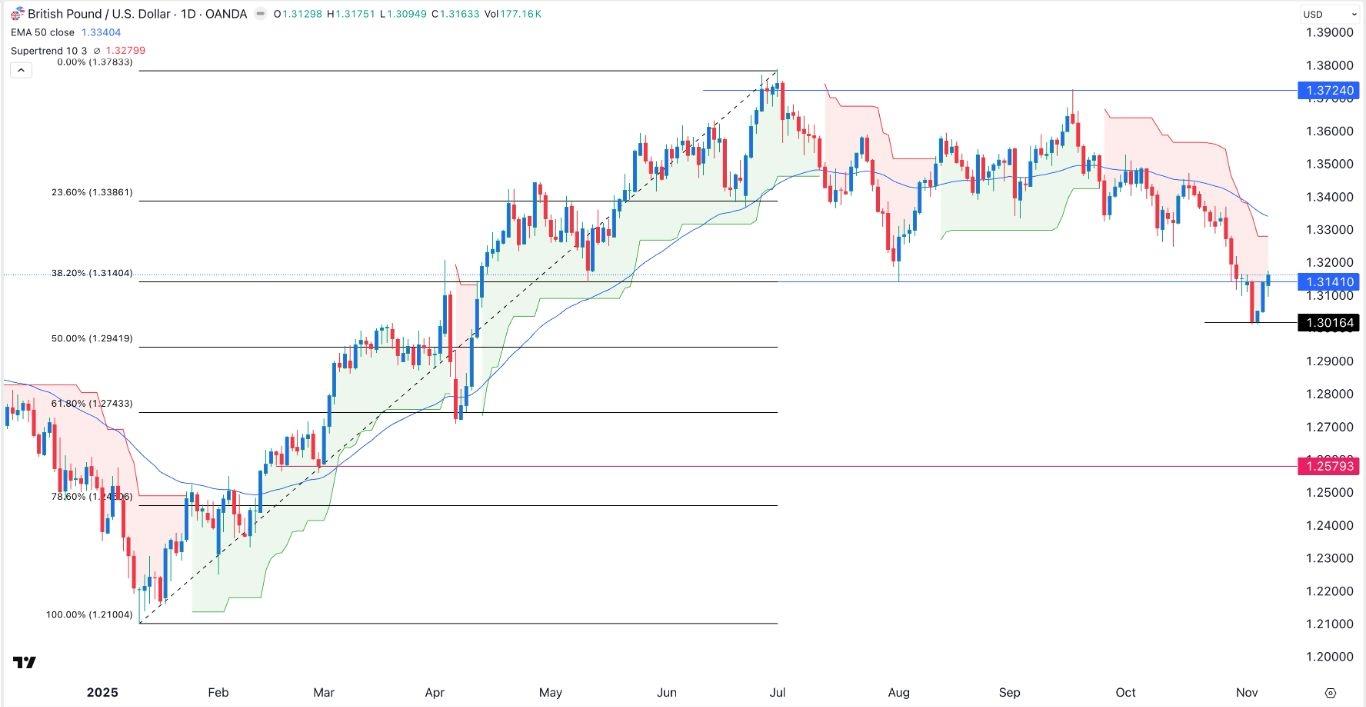Click the 2025 label on time axis
This screenshot has height=707, width=1366.
click(x=102, y=693)
